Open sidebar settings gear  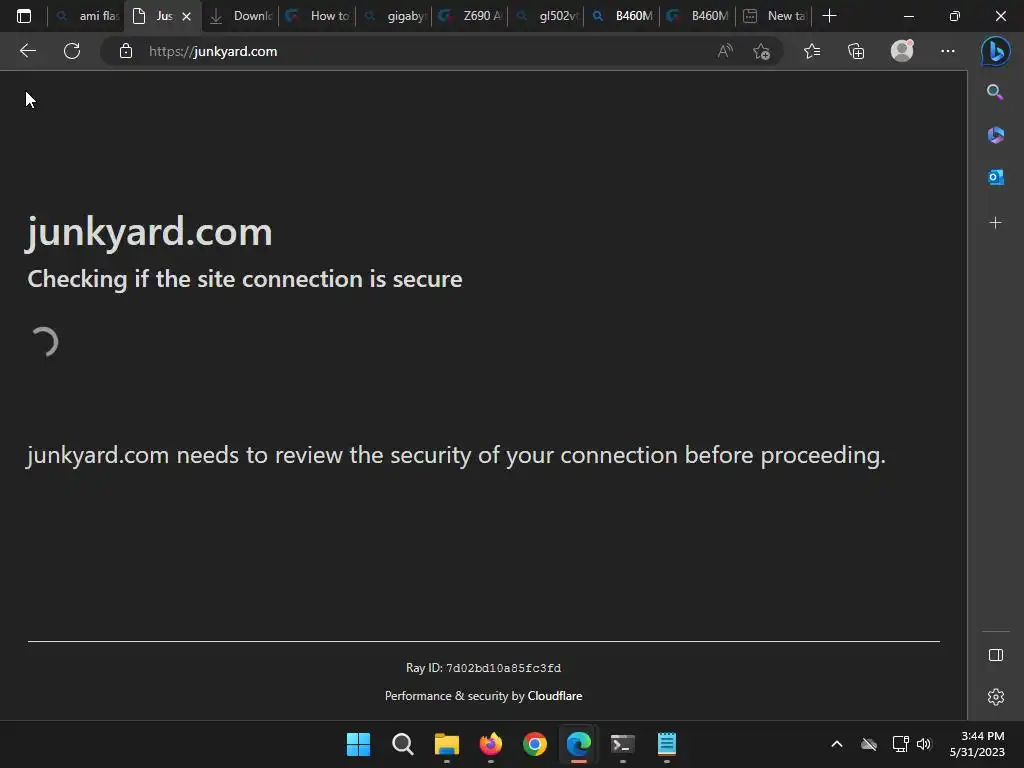click(x=996, y=697)
